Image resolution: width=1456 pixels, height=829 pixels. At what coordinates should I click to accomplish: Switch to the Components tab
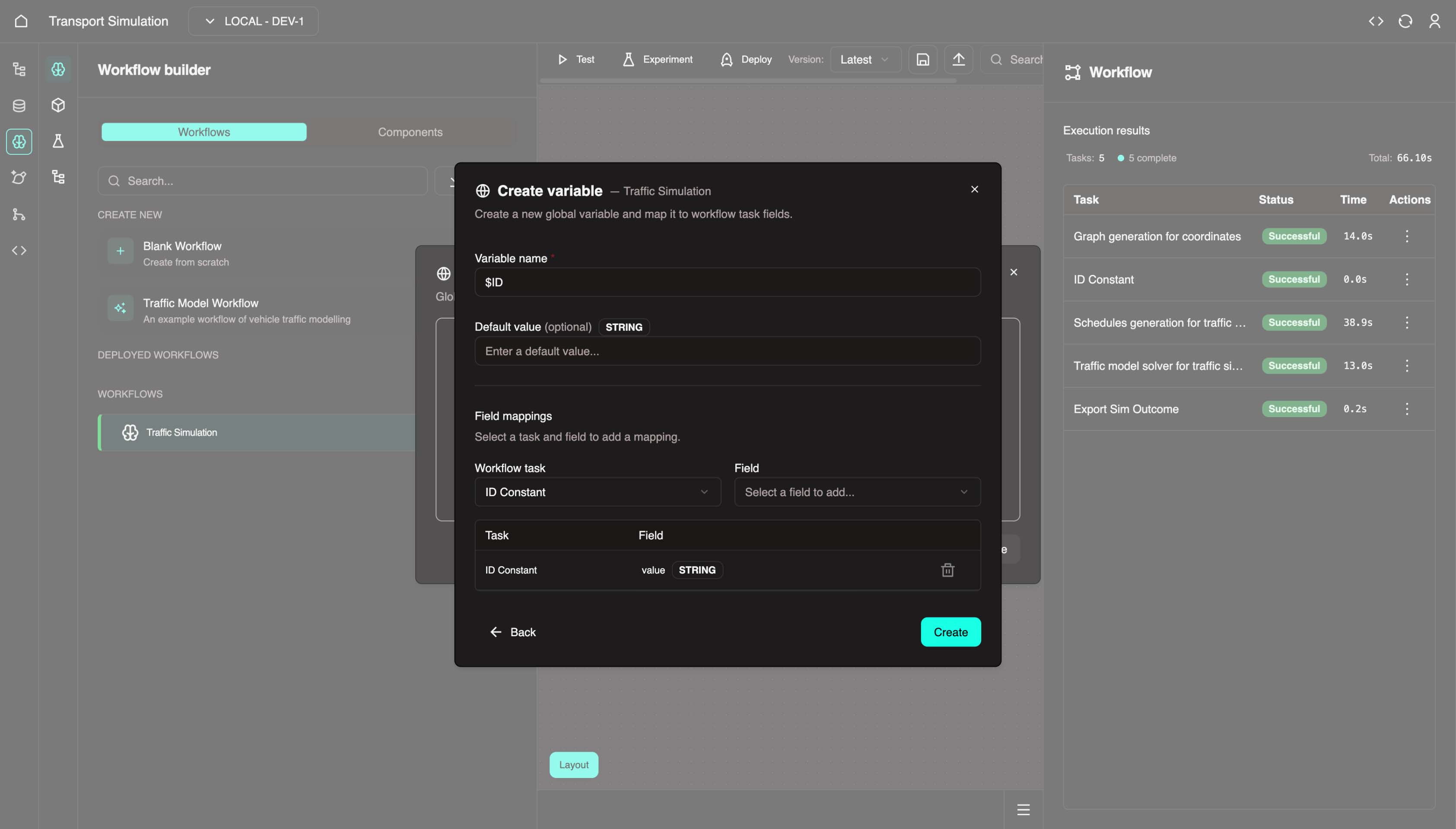point(410,132)
